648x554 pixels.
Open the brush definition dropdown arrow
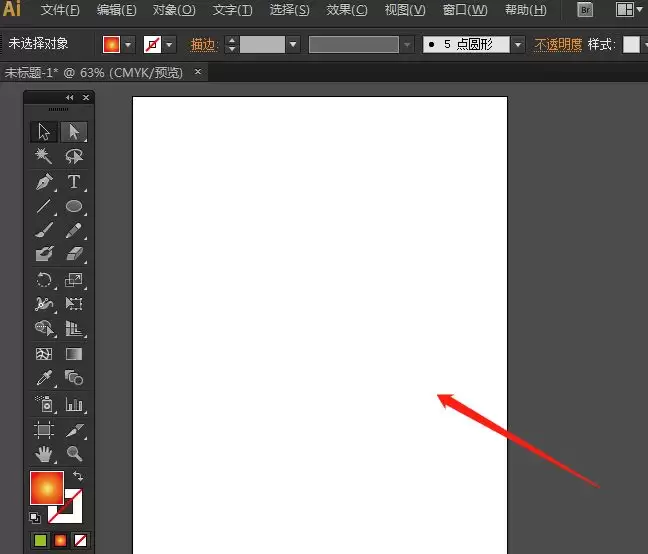point(518,45)
